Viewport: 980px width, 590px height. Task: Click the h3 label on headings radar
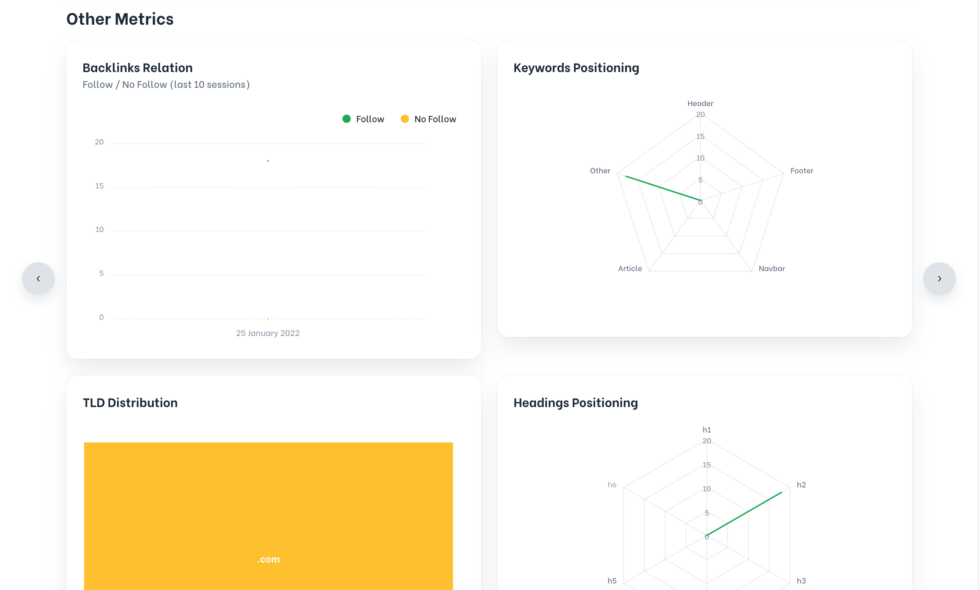tap(801, 581)
